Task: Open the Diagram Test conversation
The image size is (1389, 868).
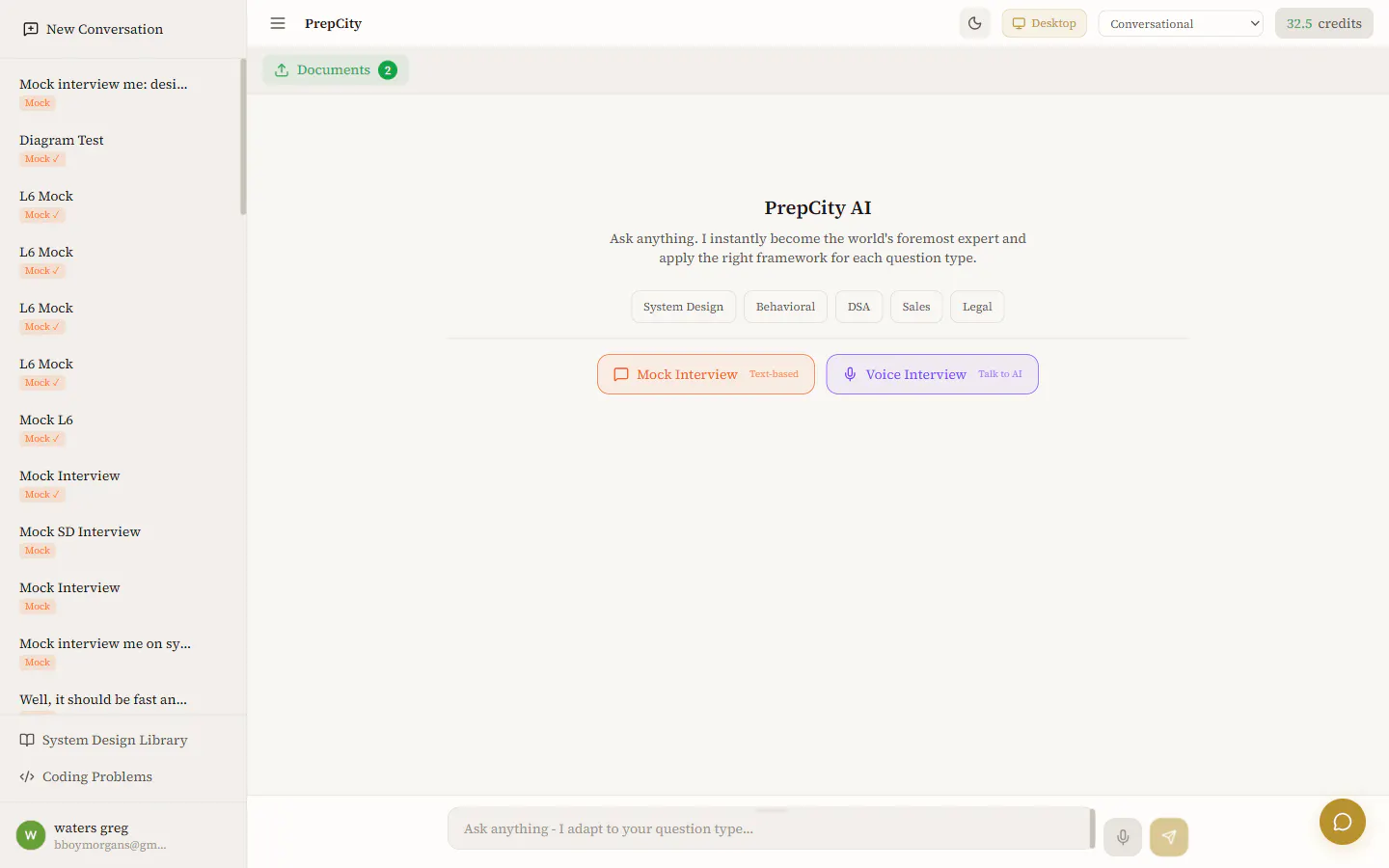Action: point(121,149)
